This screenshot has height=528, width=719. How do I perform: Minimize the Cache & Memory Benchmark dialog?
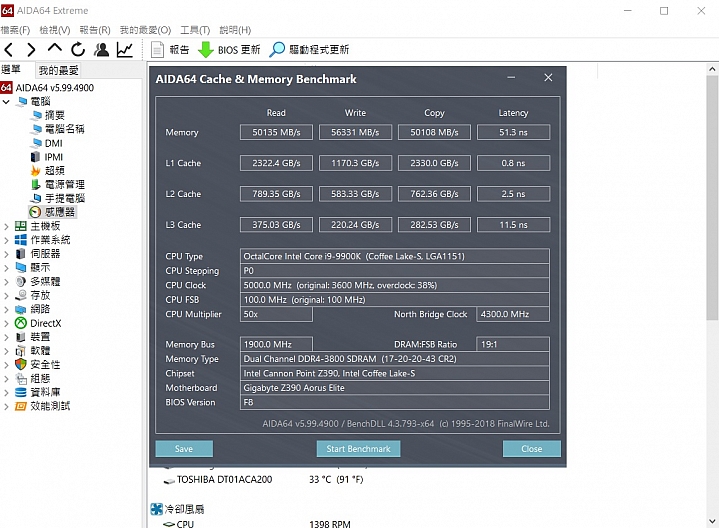511,78
